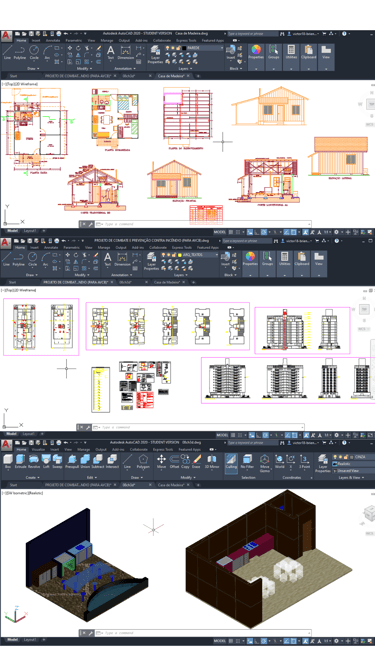The height and width of the screenshot is (666, 375).
Task: Open the Parametric ribbon tab in the Casa de Madeira window
Action: pyautogui.click(x=73, y=40)
